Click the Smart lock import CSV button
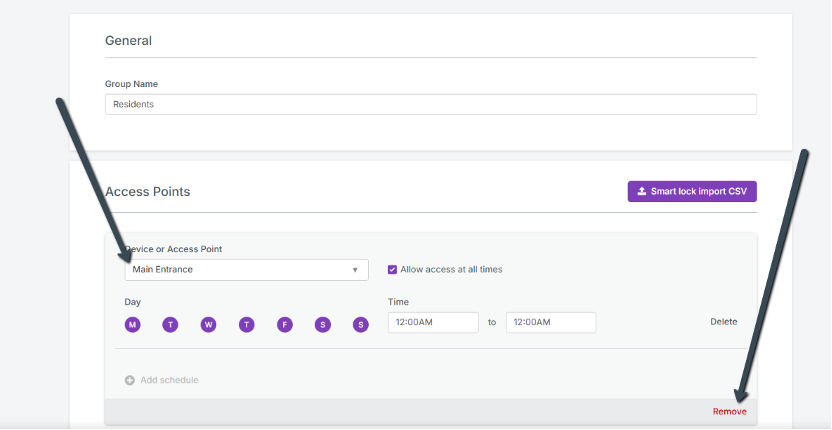This screenshot has height=430, width=832. click(692, 191)
